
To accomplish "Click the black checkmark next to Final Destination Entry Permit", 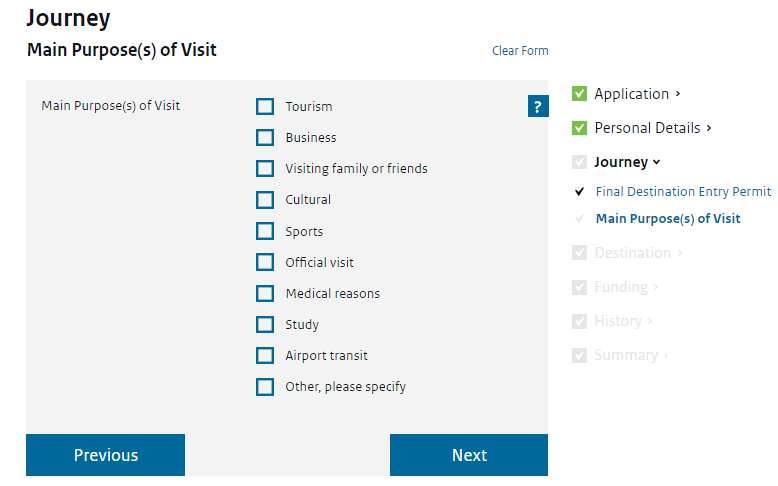I will tap(579, 191).
